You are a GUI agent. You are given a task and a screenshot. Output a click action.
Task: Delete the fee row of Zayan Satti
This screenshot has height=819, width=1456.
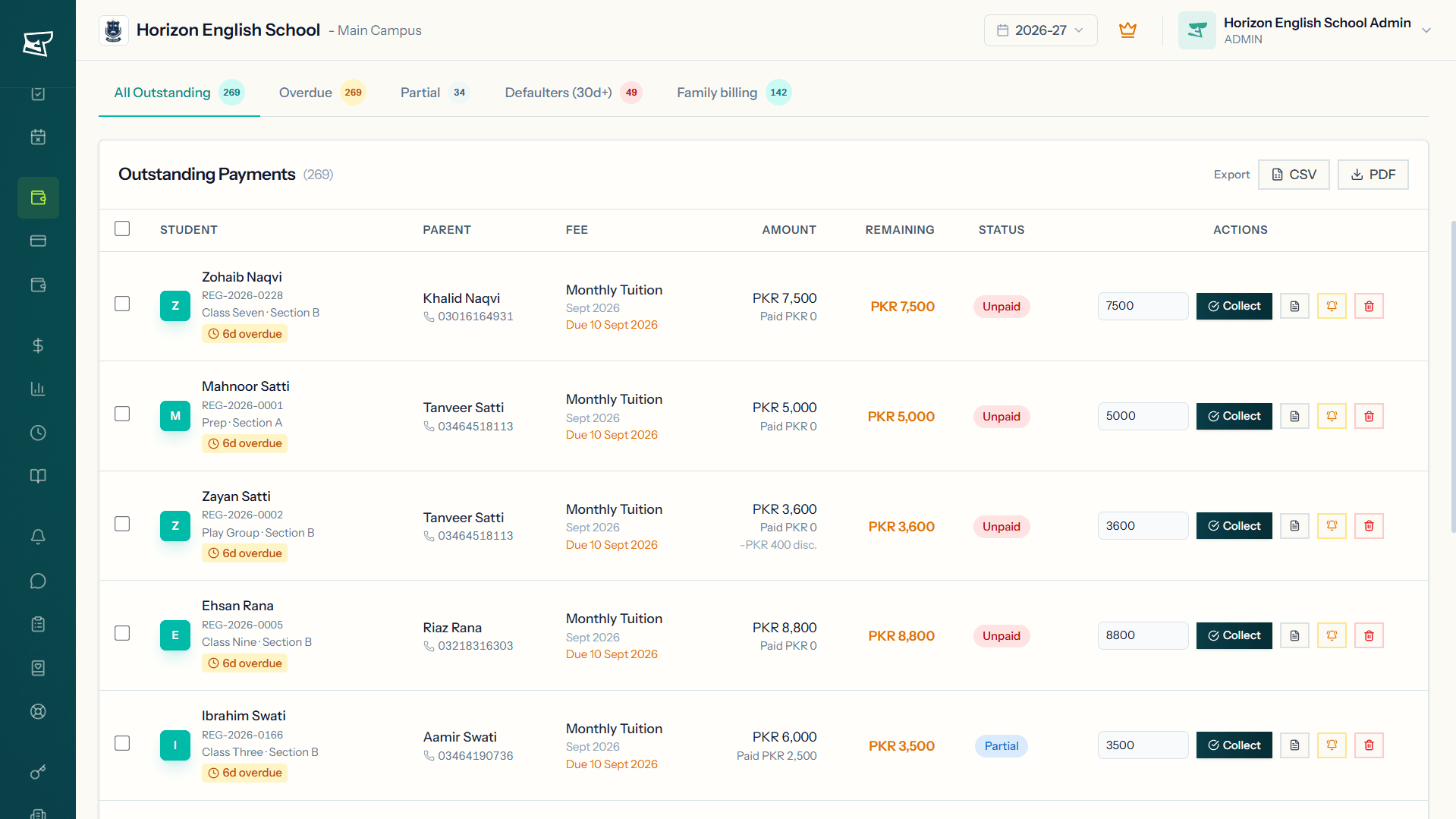click(x=1369, y=526)
